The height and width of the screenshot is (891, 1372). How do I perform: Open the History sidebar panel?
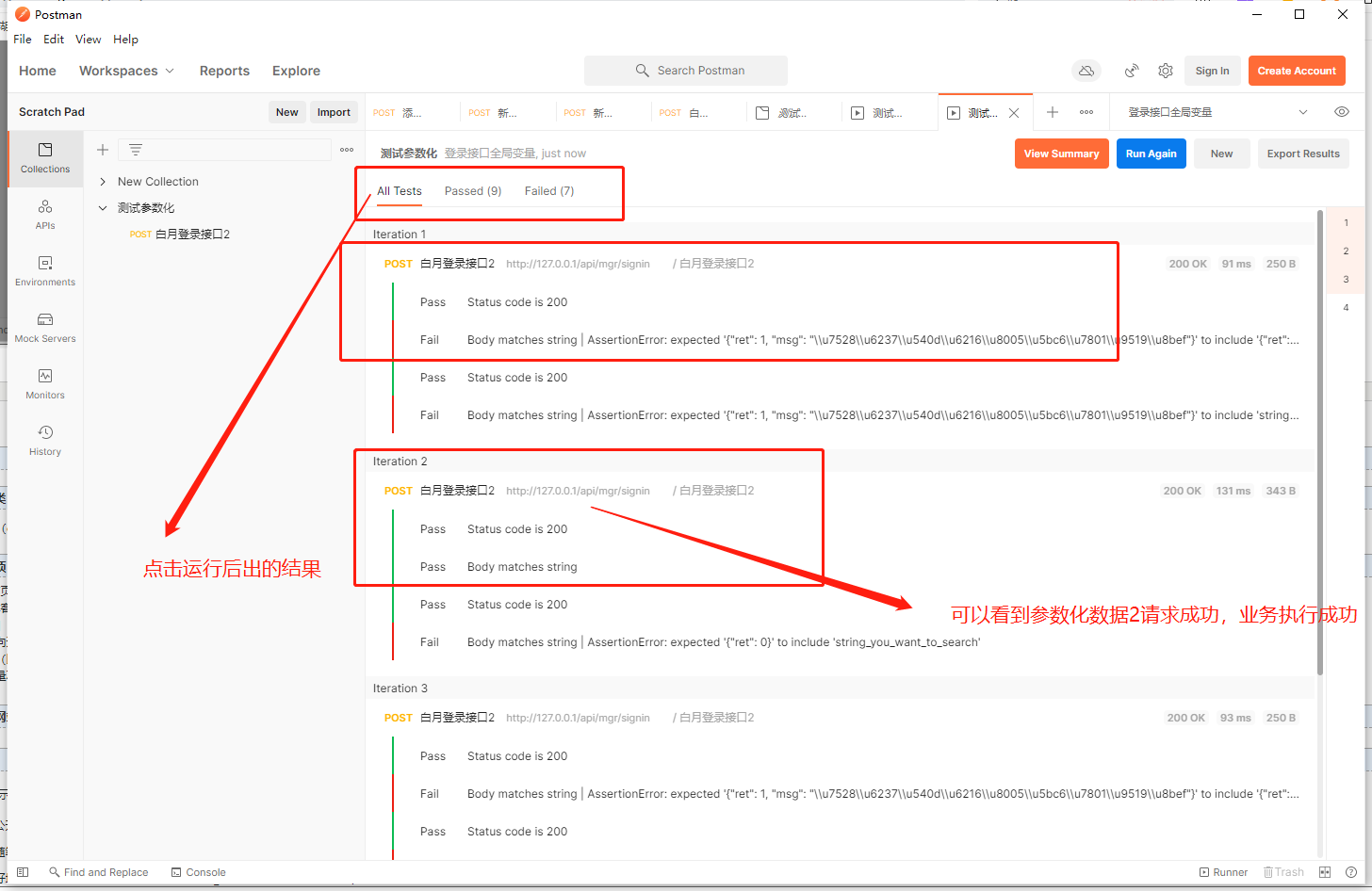(45, 441)
